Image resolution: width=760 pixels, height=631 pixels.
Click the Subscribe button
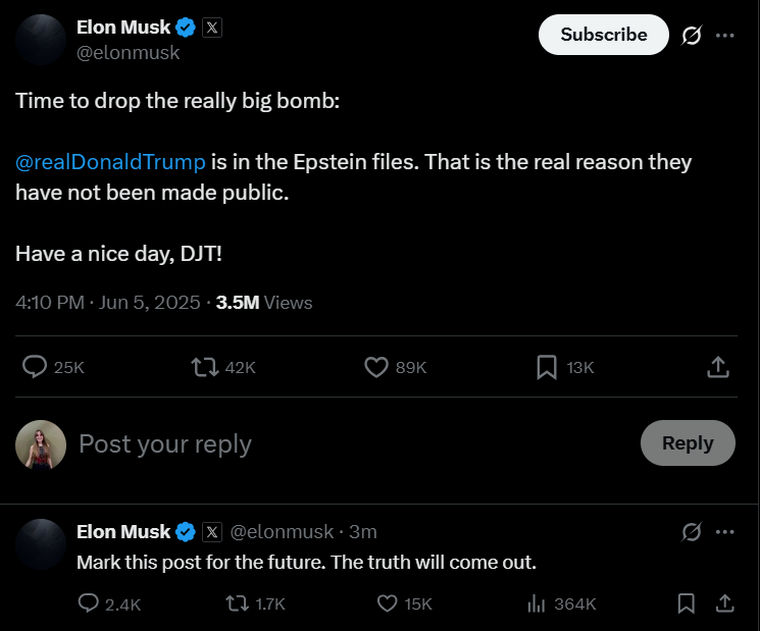(x=603, y=34)
